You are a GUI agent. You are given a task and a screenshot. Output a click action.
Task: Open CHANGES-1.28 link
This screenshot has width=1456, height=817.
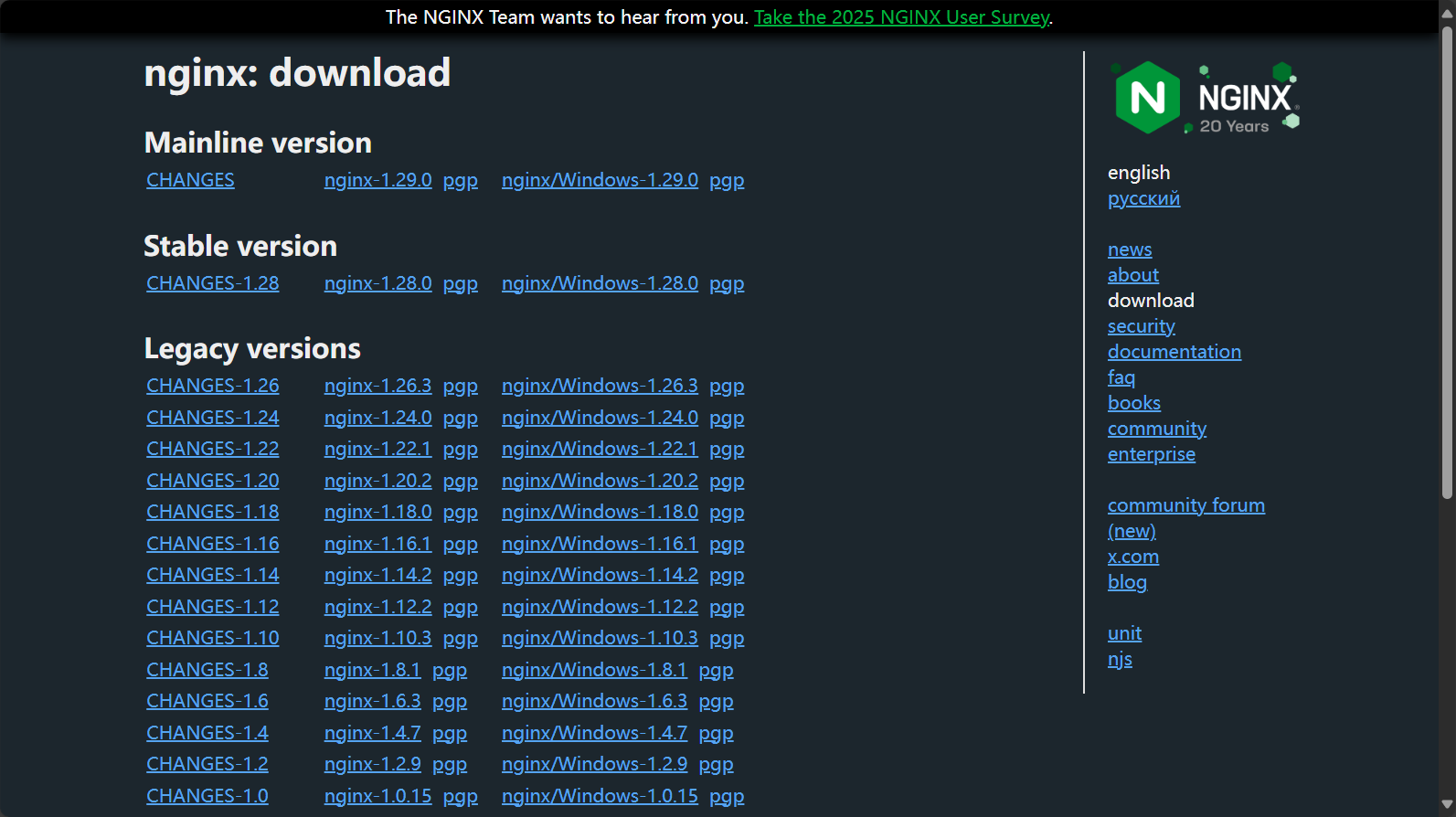[213, 283]
